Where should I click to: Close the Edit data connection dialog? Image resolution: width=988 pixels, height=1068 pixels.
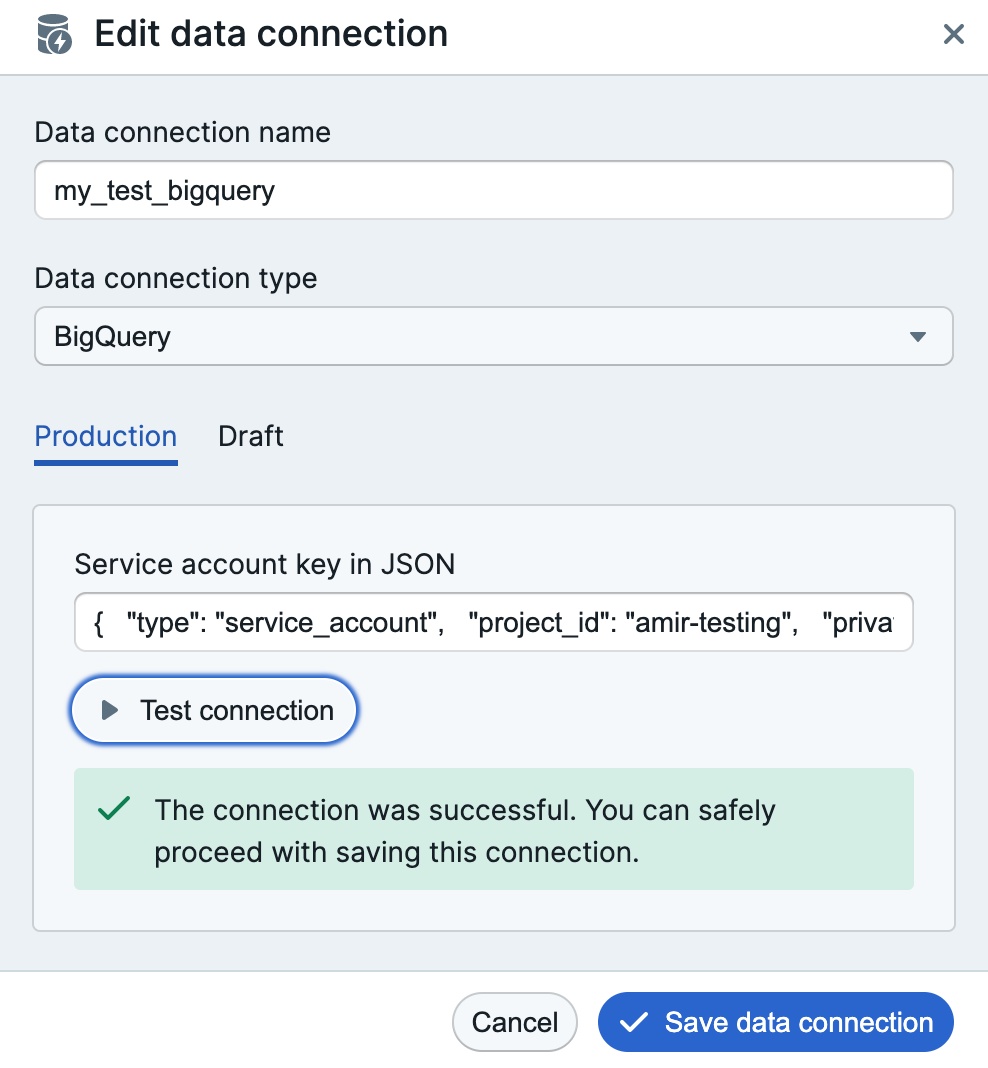coord(953,34)
